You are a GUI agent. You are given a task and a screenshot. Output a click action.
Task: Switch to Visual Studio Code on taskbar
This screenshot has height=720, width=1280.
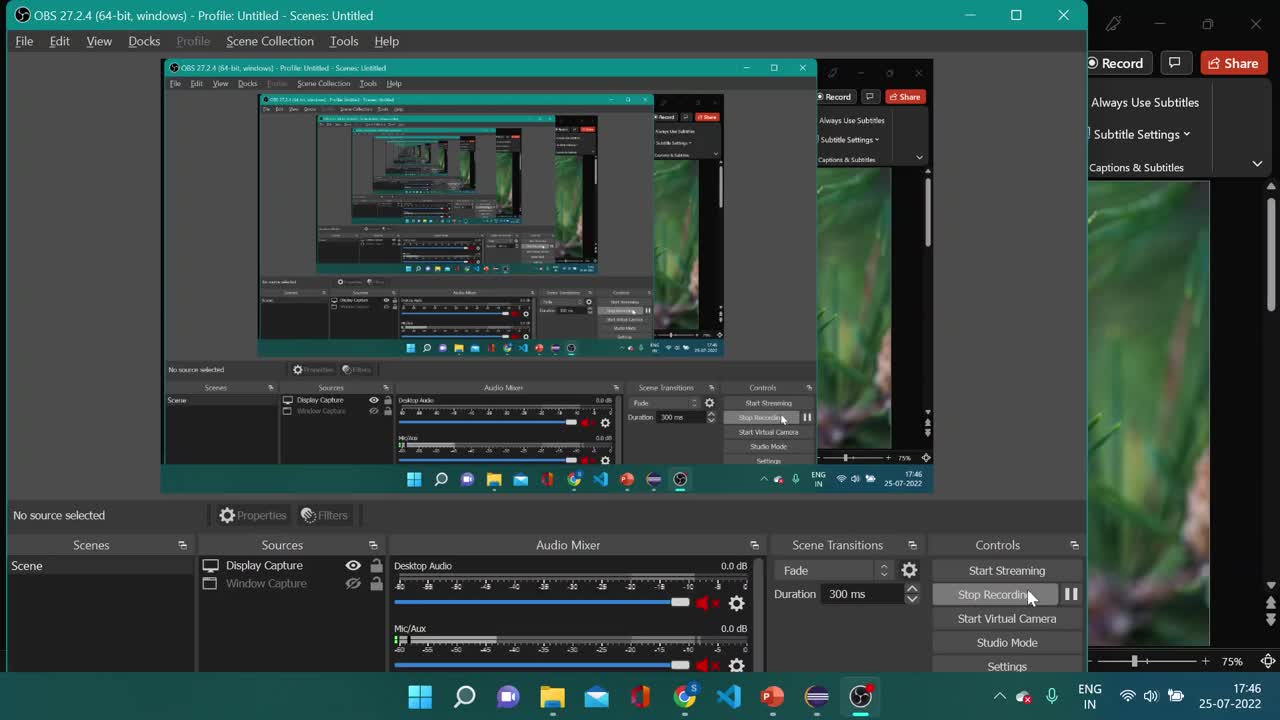pos(729,696)
